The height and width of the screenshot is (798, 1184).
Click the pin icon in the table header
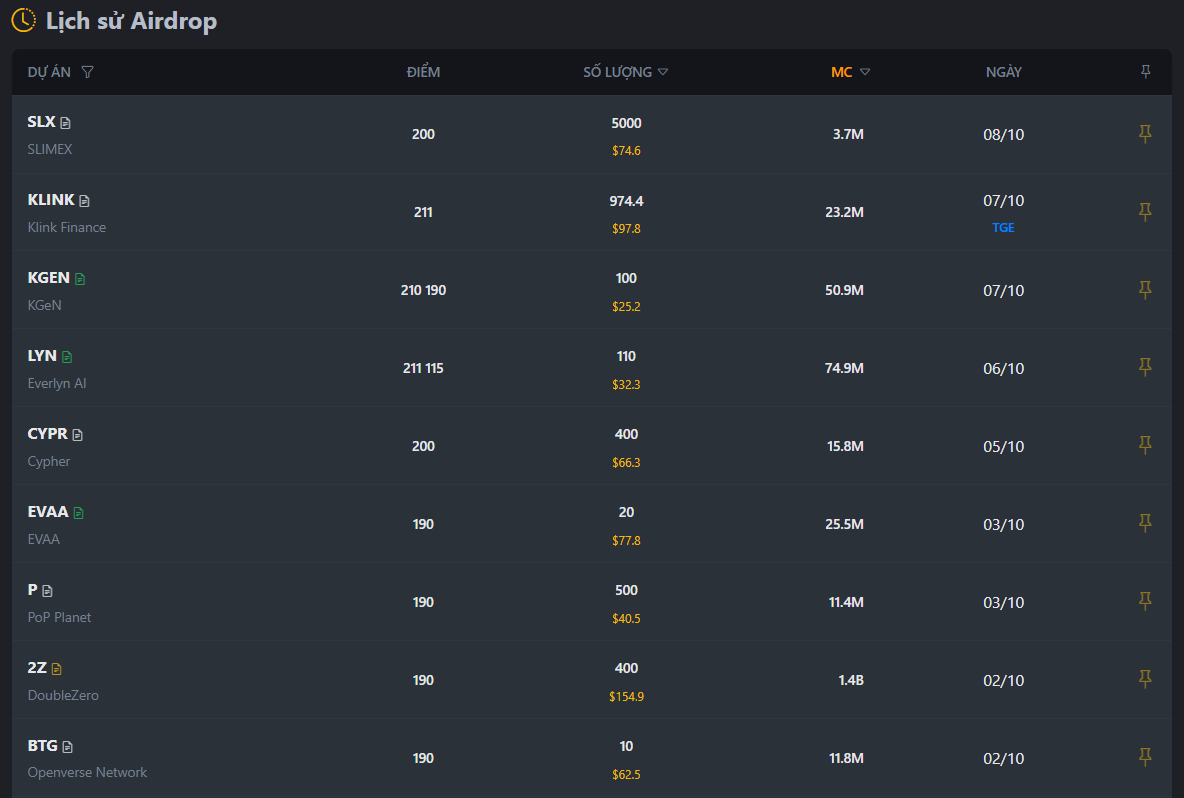[1145, 71]
